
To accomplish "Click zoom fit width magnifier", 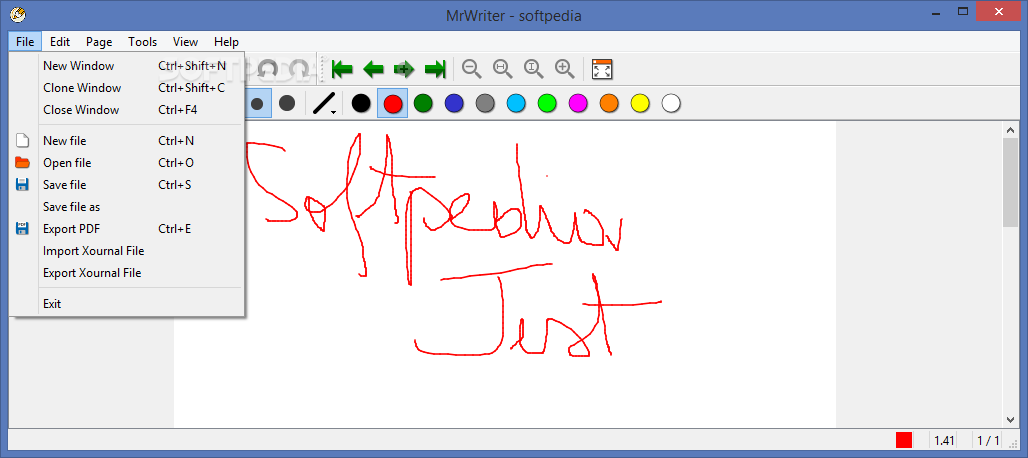I will click(x=503, y=68).
